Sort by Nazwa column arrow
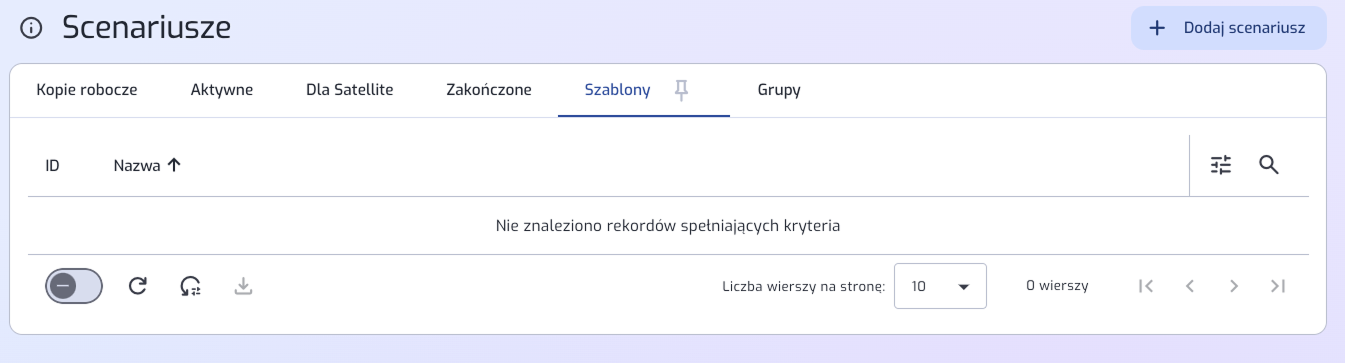 174,166
